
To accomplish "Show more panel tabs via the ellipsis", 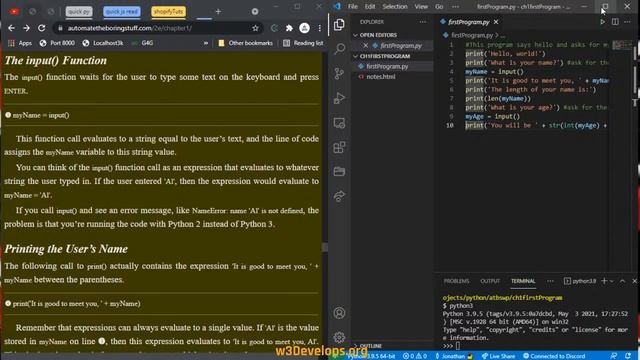I will [550, 281].
